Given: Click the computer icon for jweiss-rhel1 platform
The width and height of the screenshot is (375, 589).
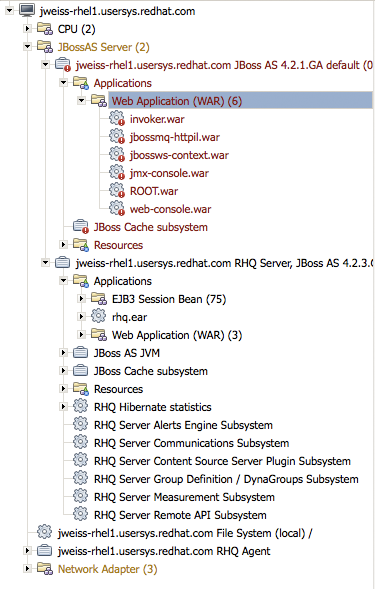Looking at the screenshot, I should pyautogui.click(x=27, y=11).
